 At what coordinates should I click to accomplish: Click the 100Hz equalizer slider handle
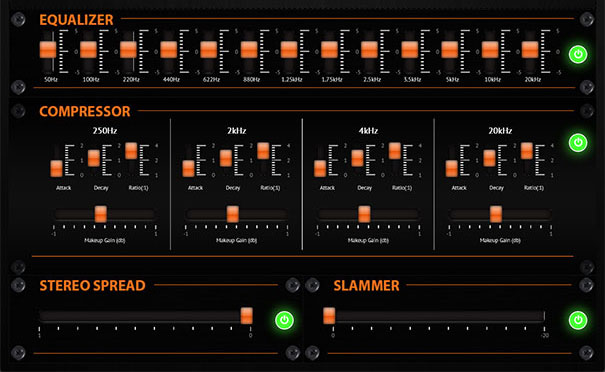[x=88, y=50]
